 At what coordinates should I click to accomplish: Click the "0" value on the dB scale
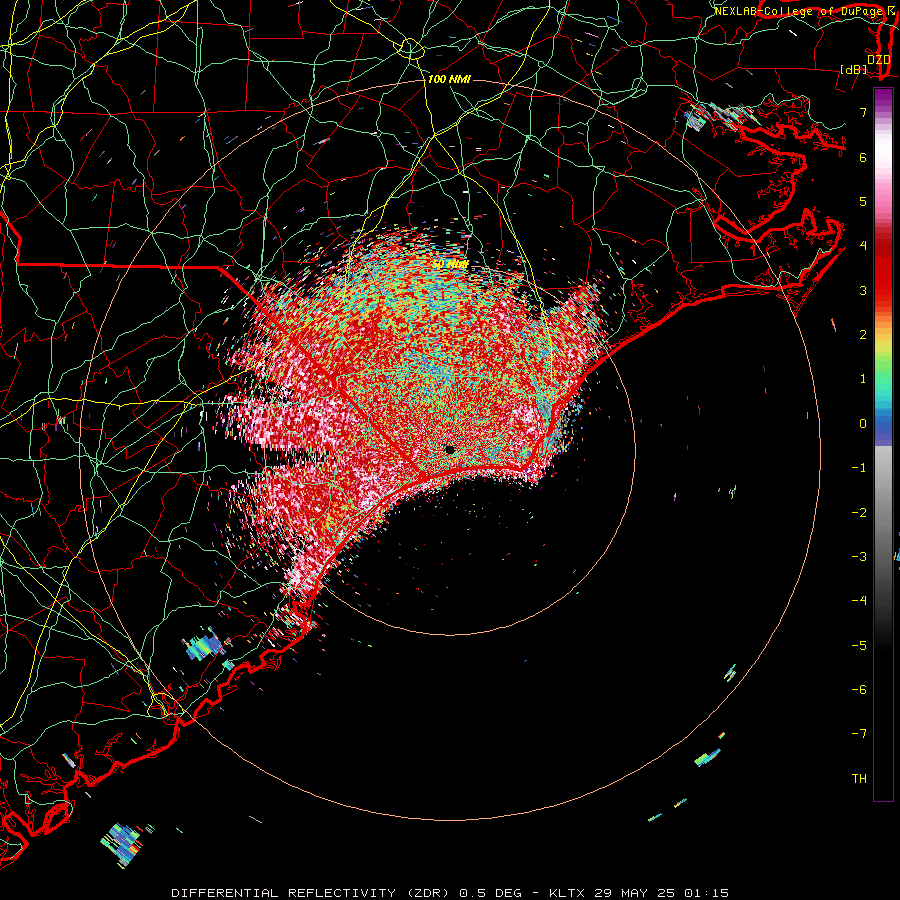pyautogui.click(x=863, y=424)
